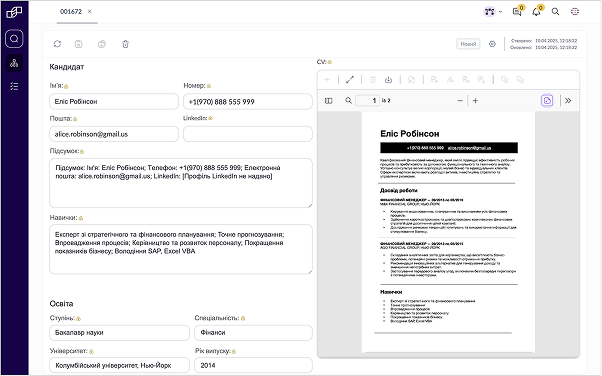The width and height of the screenshot is (602, 376).
Task: Open PDF viewer more tools chevrons
Action: point(568,101)
